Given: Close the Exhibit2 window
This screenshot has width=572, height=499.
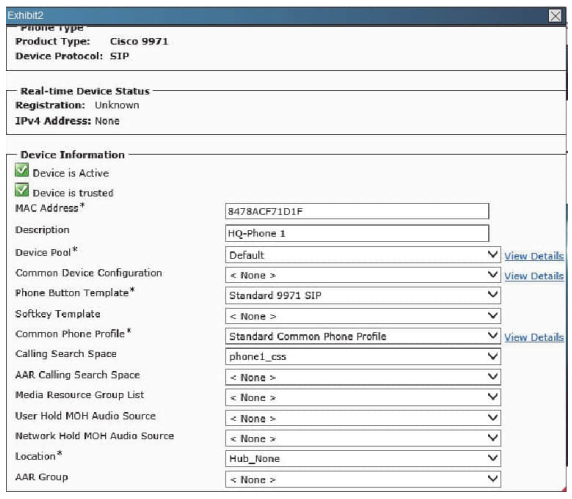Looking at the screenshot, I should point(555,16).
